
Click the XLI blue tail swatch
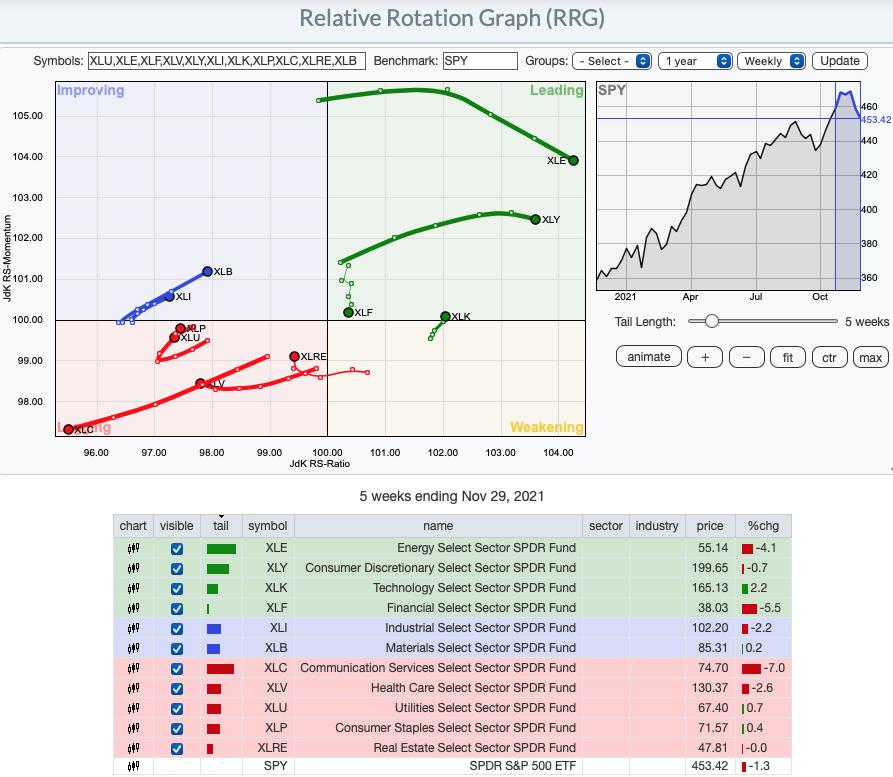click(214, 629)
